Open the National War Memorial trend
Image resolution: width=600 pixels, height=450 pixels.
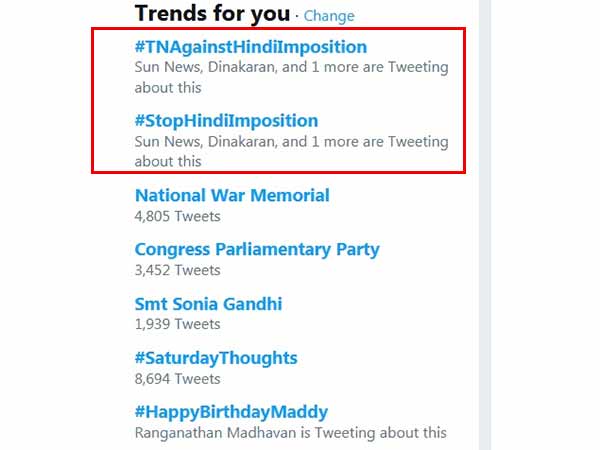[232, 195]
